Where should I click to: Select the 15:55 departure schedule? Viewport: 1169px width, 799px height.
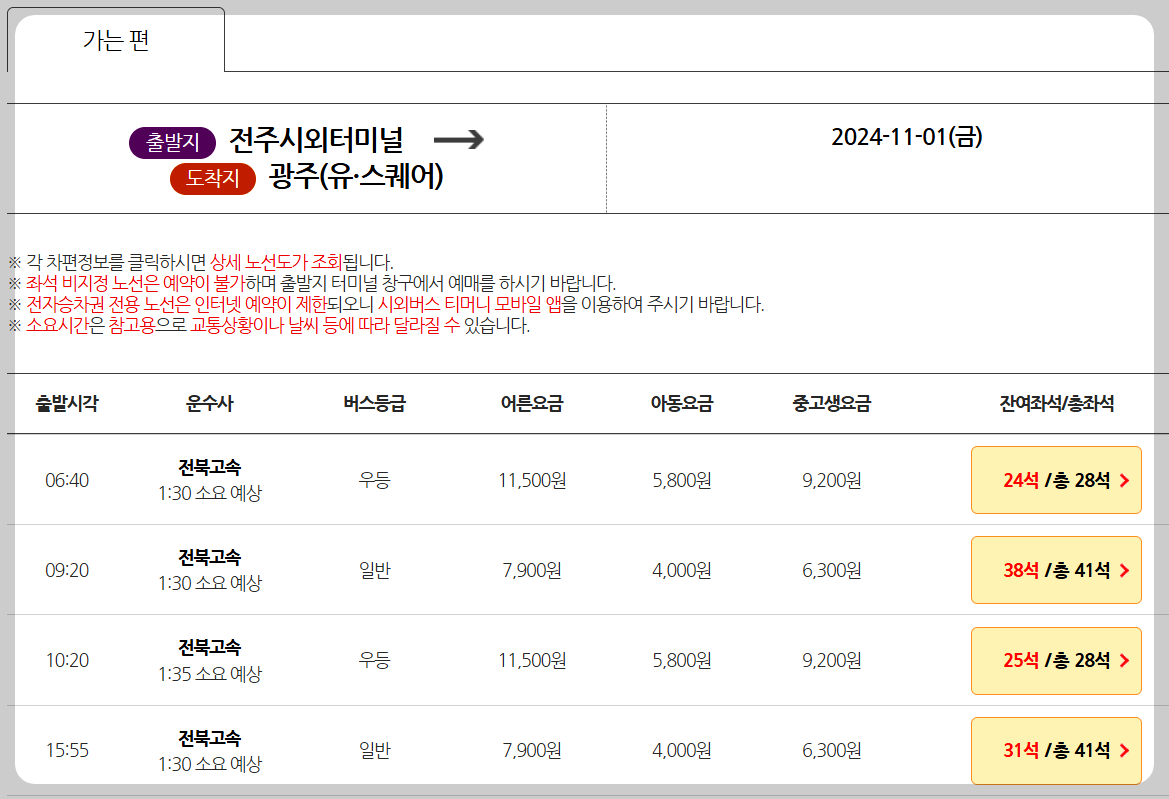(500, 751)
